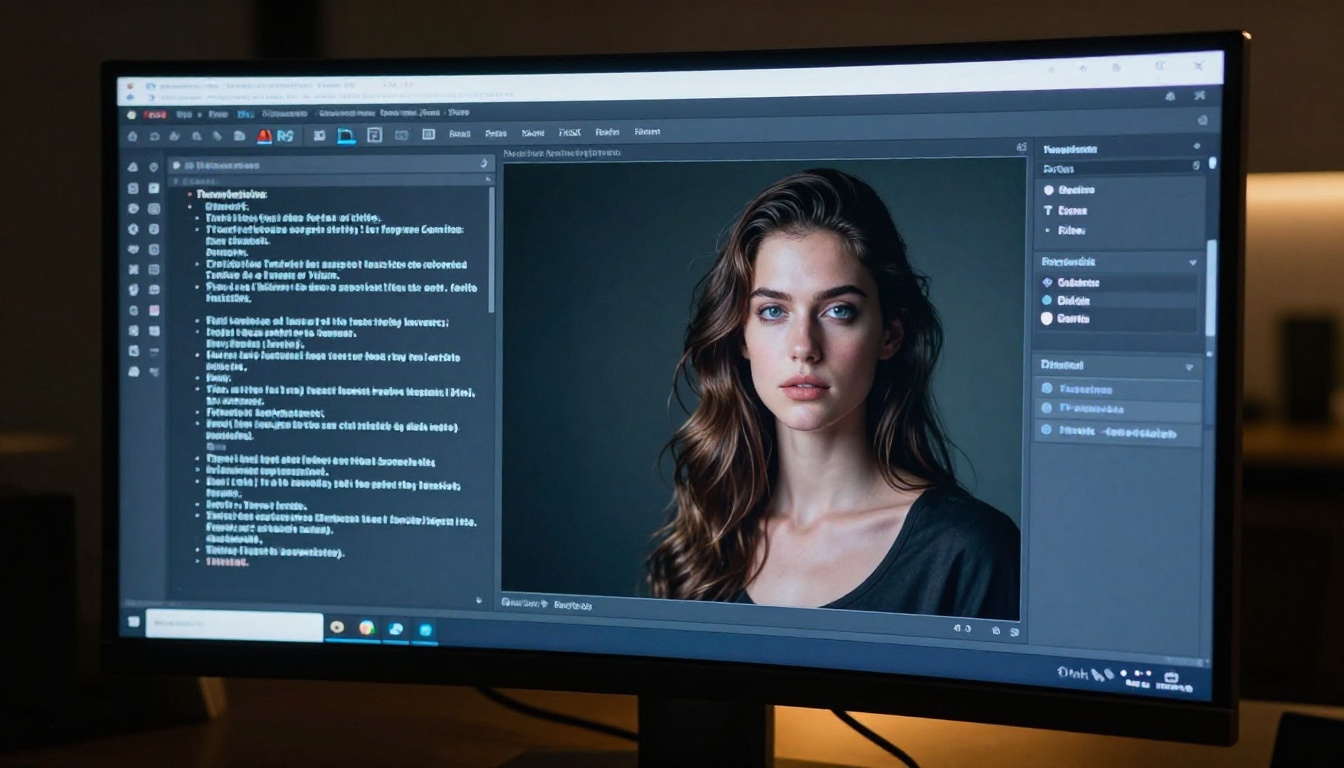Select the row with the T icon in the right panel

click(1118, 211)
